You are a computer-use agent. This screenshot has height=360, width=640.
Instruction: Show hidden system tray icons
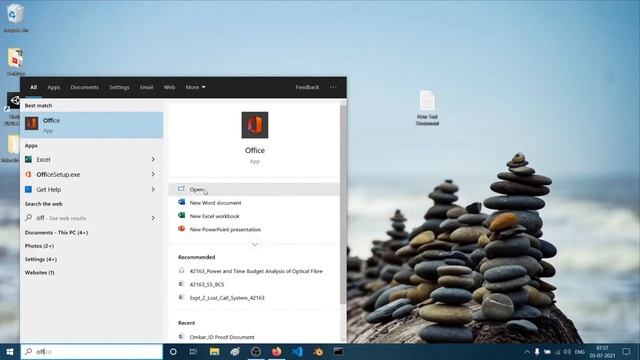(527, 352)
